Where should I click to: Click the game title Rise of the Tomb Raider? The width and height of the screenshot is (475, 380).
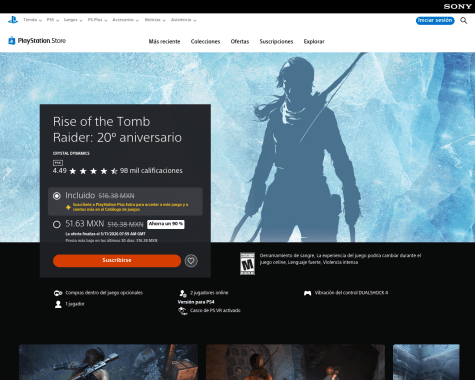(x=117, y=129)
